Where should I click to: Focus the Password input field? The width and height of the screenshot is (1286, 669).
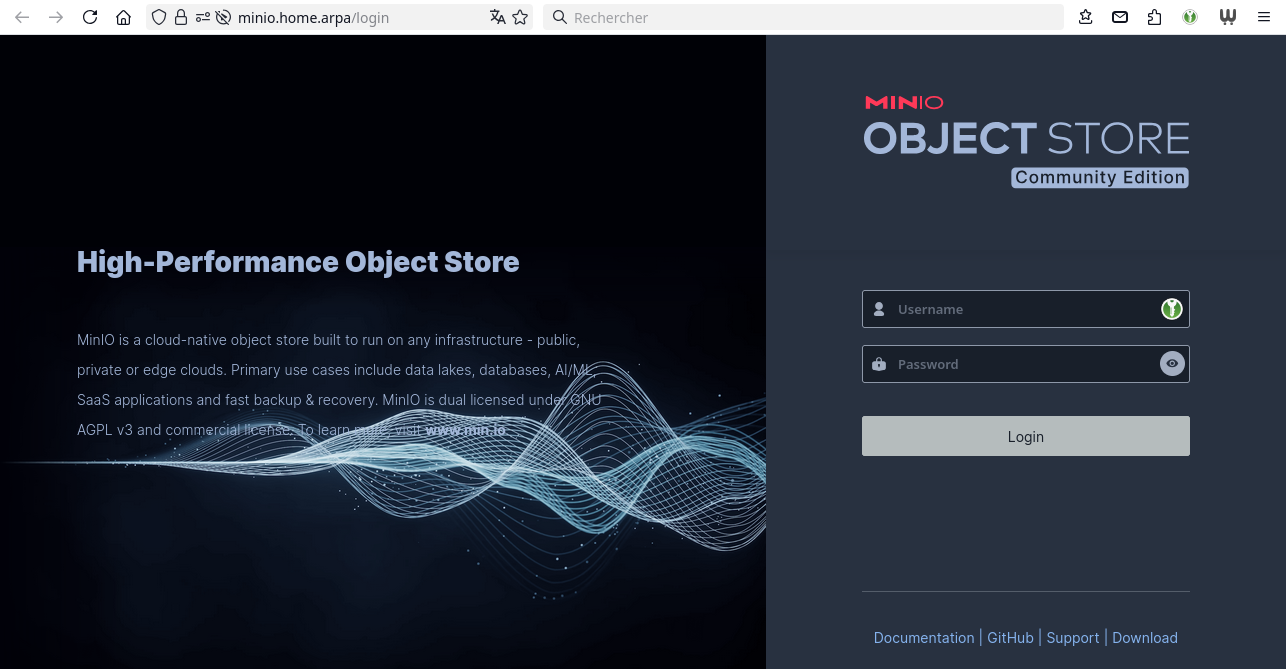[x=1026, y=364]
